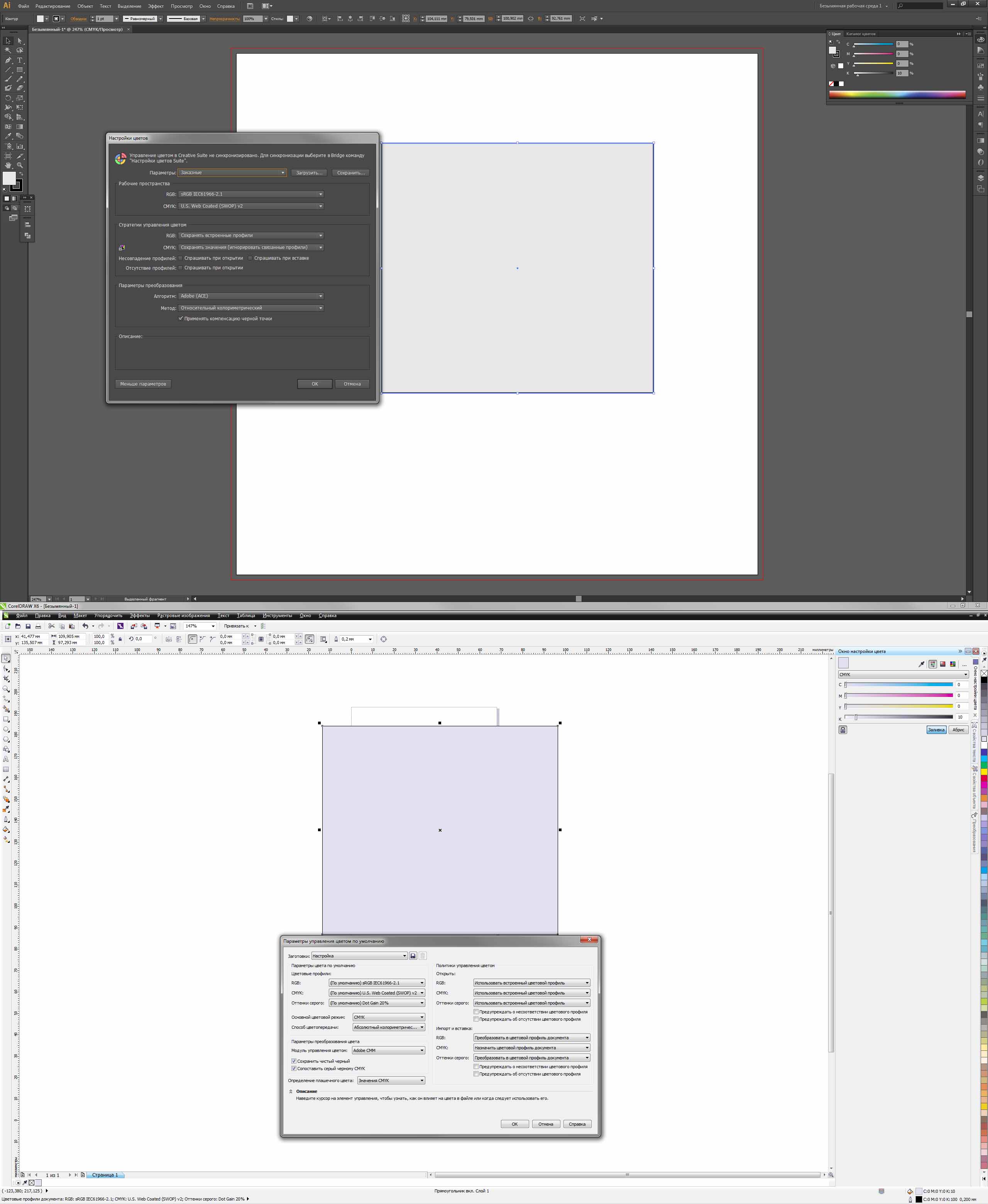Screen dimensions: 988x1204
Task: Open the 'Алгоритм' Adobe (ACE) dropdown
Action: (x=251, y=296)
